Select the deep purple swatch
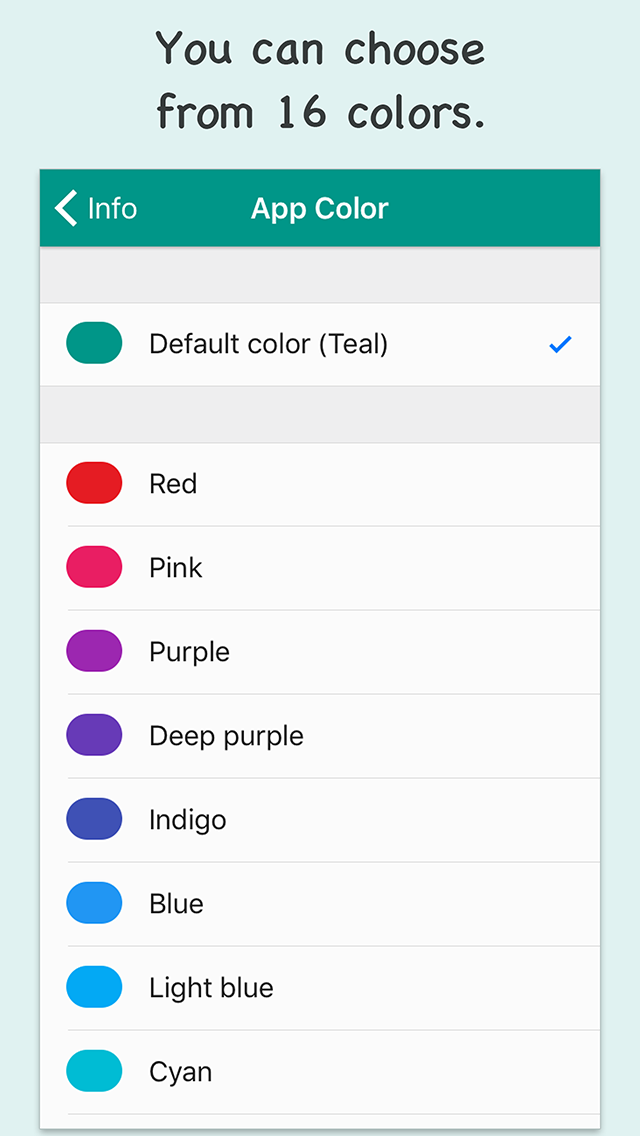 point(94,735)
